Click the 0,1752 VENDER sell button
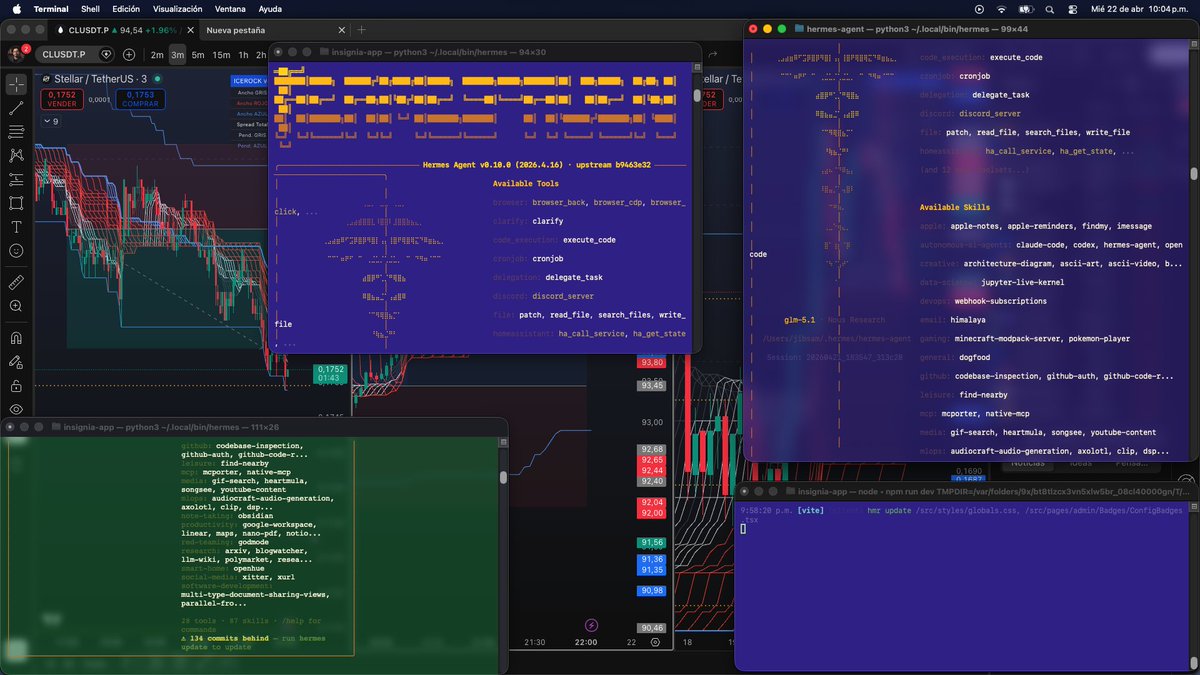Screen dimensions: 1200x675 tap(61, 99)
